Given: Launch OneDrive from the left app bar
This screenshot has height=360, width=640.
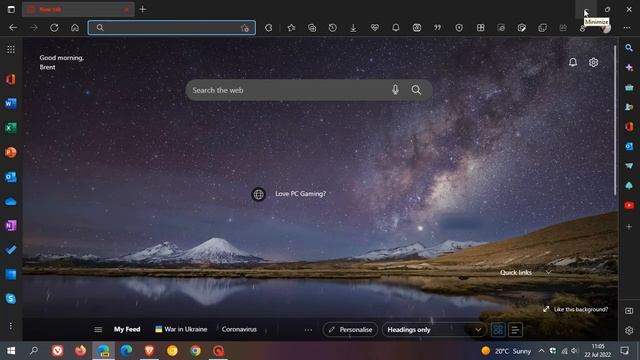Looking at the screenshot, I should pos(11,201).
